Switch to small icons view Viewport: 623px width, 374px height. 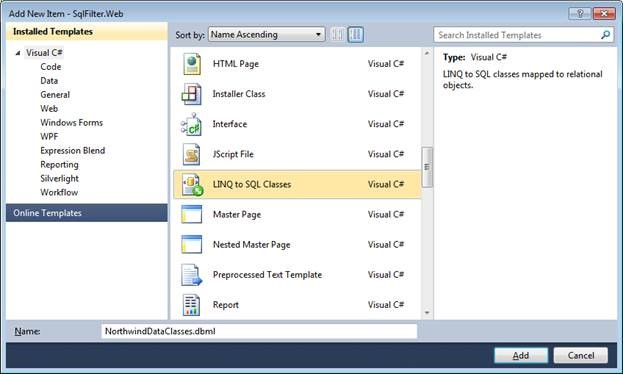click(337, 35)
